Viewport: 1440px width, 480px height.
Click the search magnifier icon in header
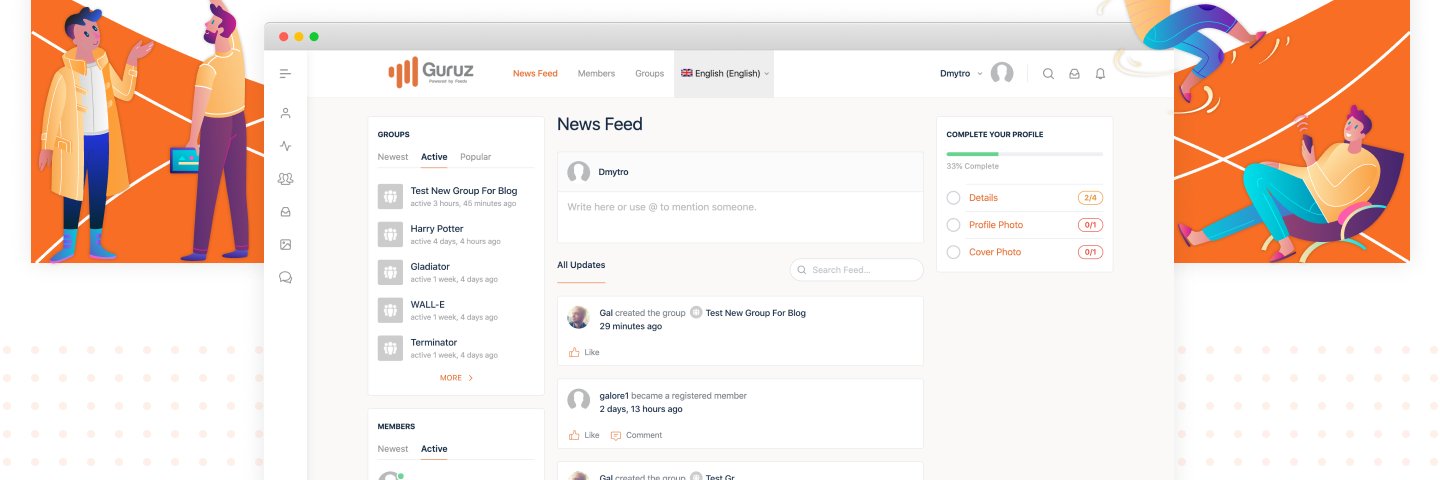[1048, 74]
